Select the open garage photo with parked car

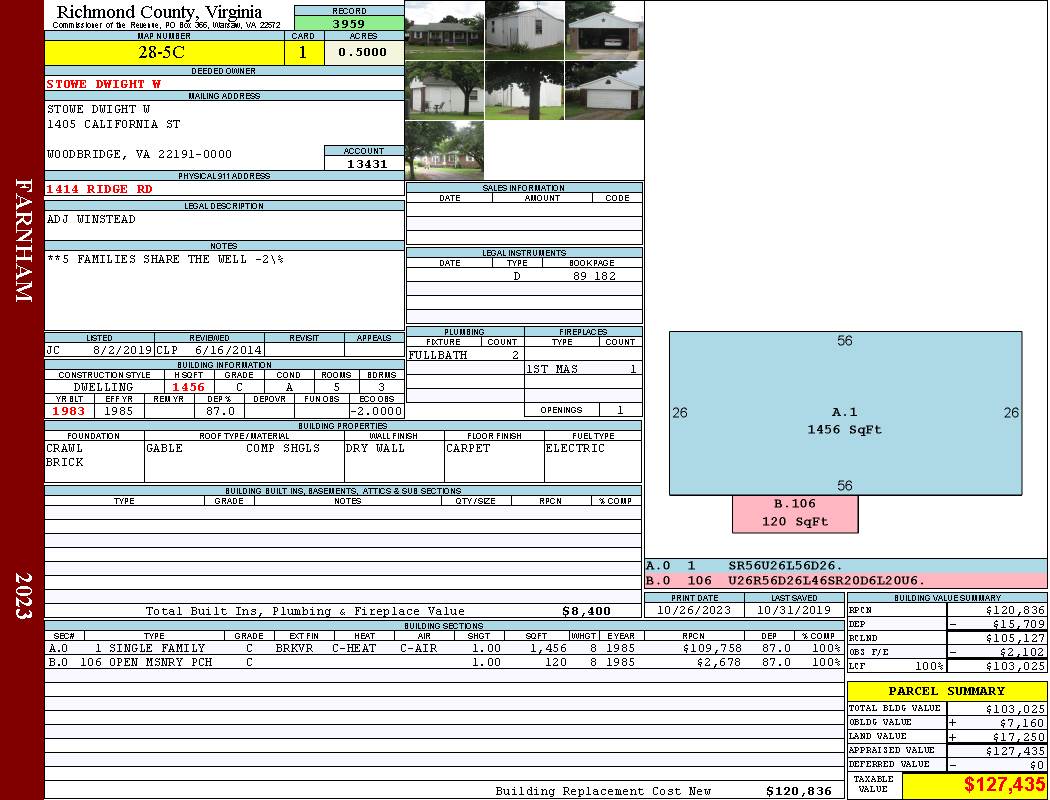point(603,30)
